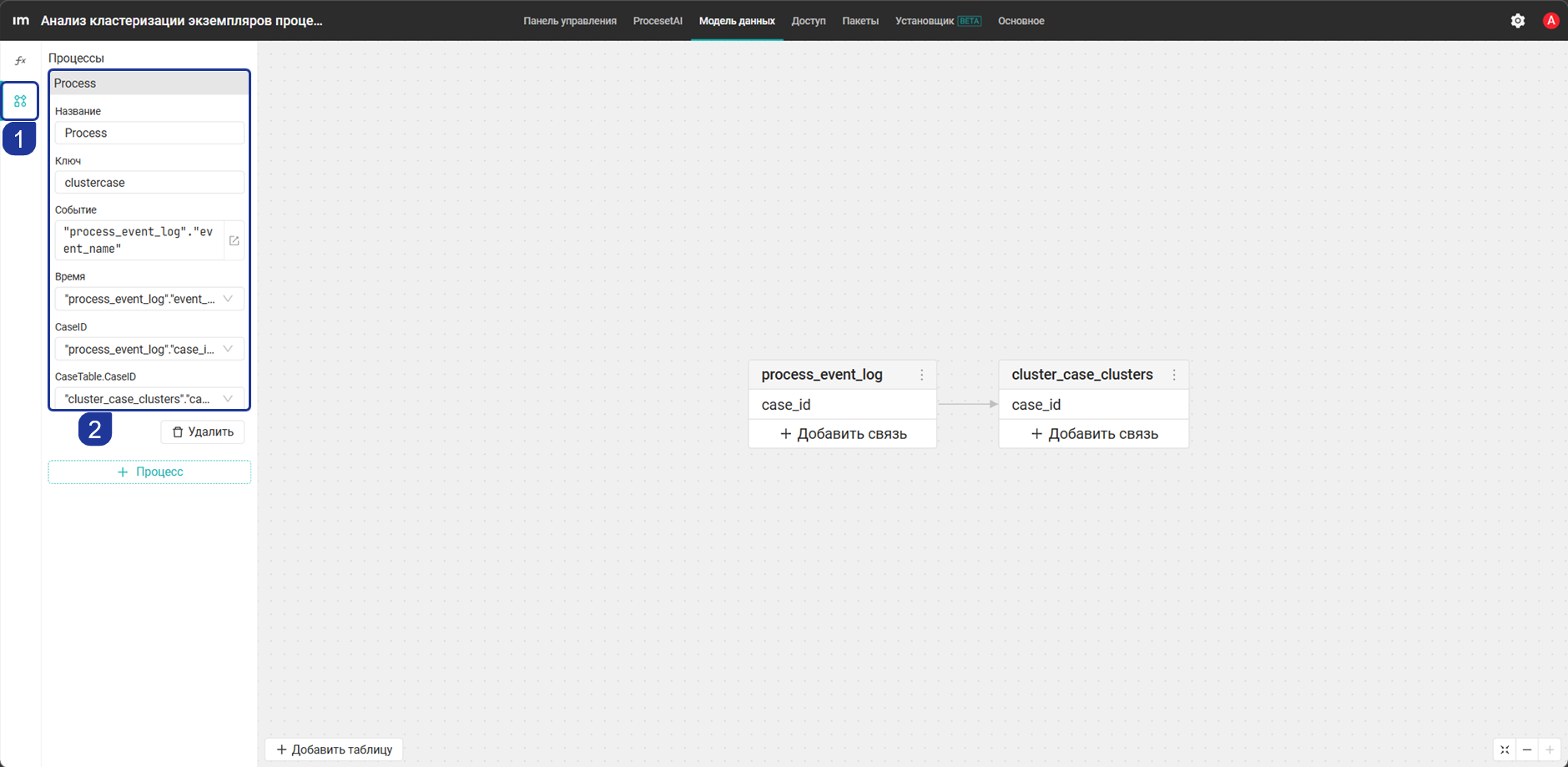This screenshot has height=767, width=1568.
Task: Zoom in on the data model canvas
Action: click(1550, 749)
